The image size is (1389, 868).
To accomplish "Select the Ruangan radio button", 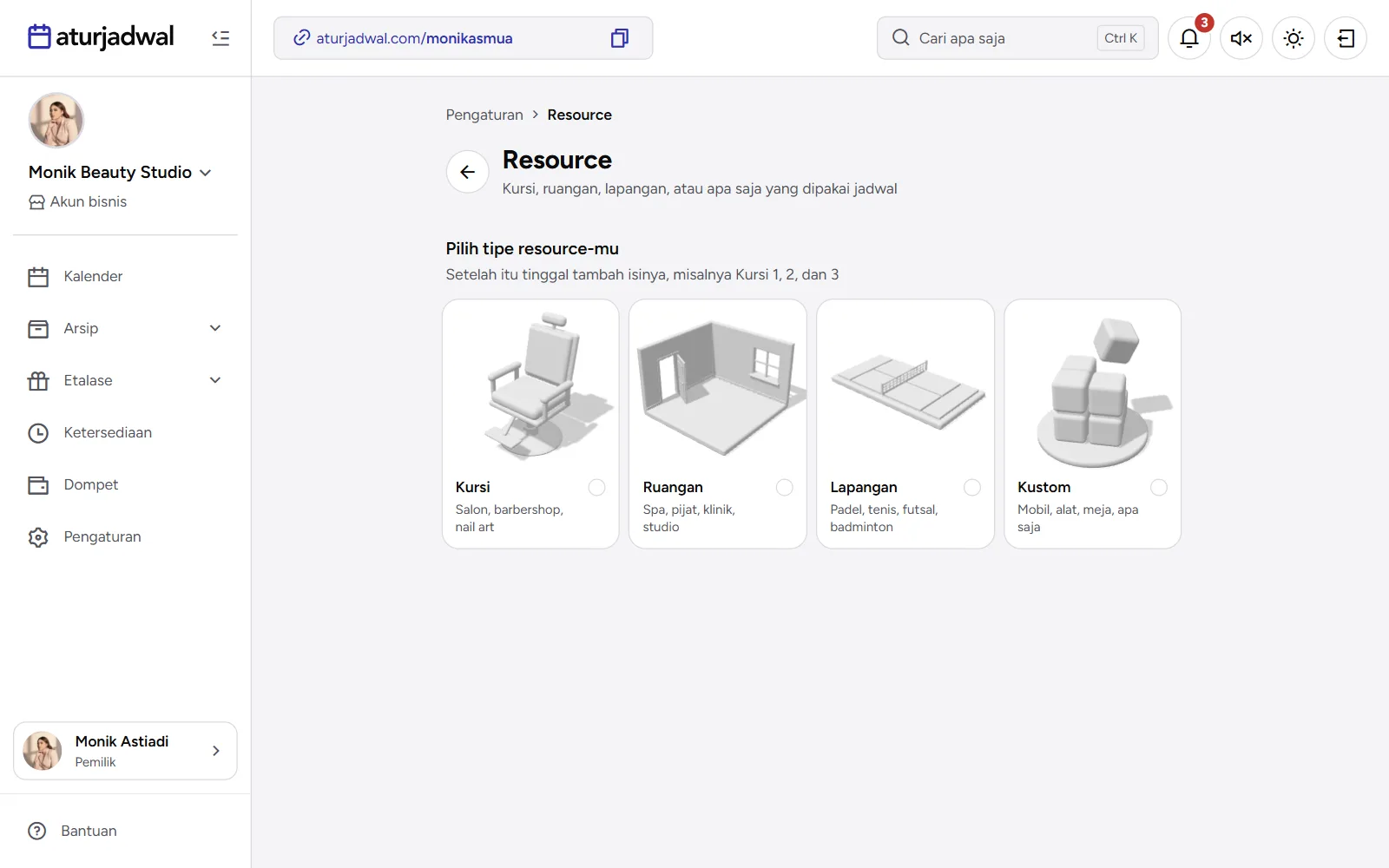I will (784, 488).
